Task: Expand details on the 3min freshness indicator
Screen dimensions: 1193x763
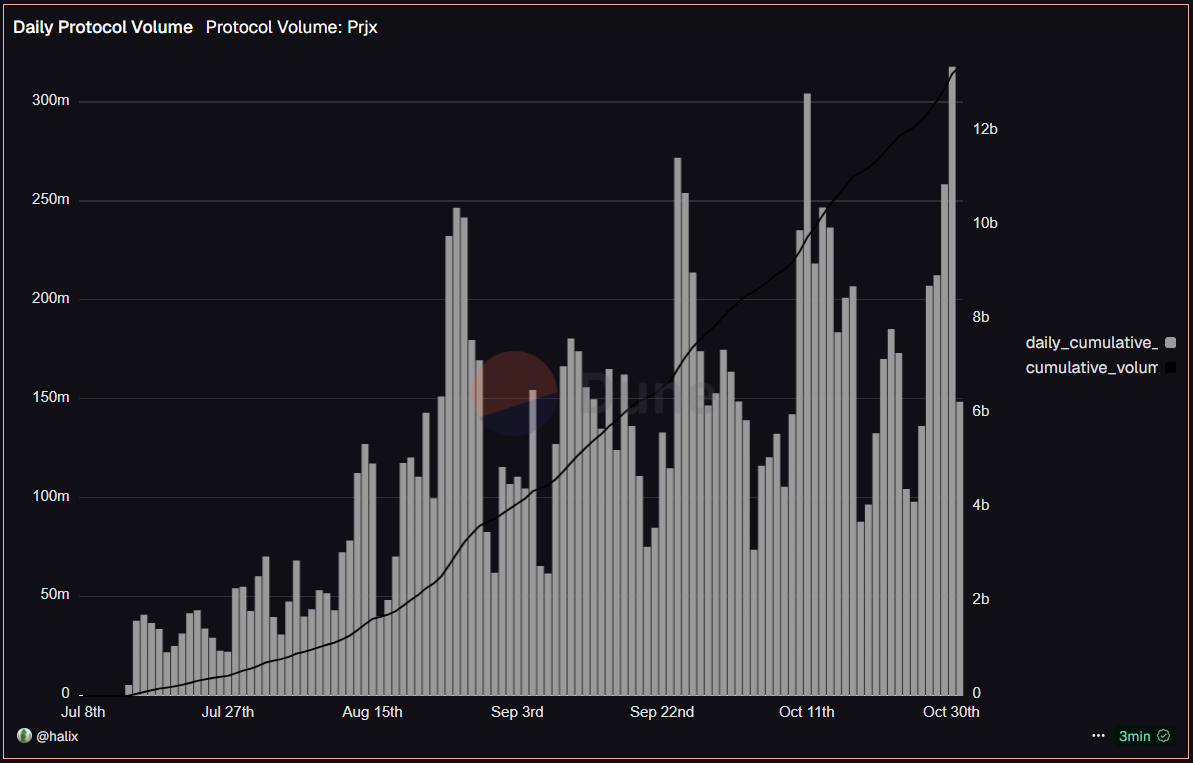Action: pyautogui.click(x=1143, y=736)
